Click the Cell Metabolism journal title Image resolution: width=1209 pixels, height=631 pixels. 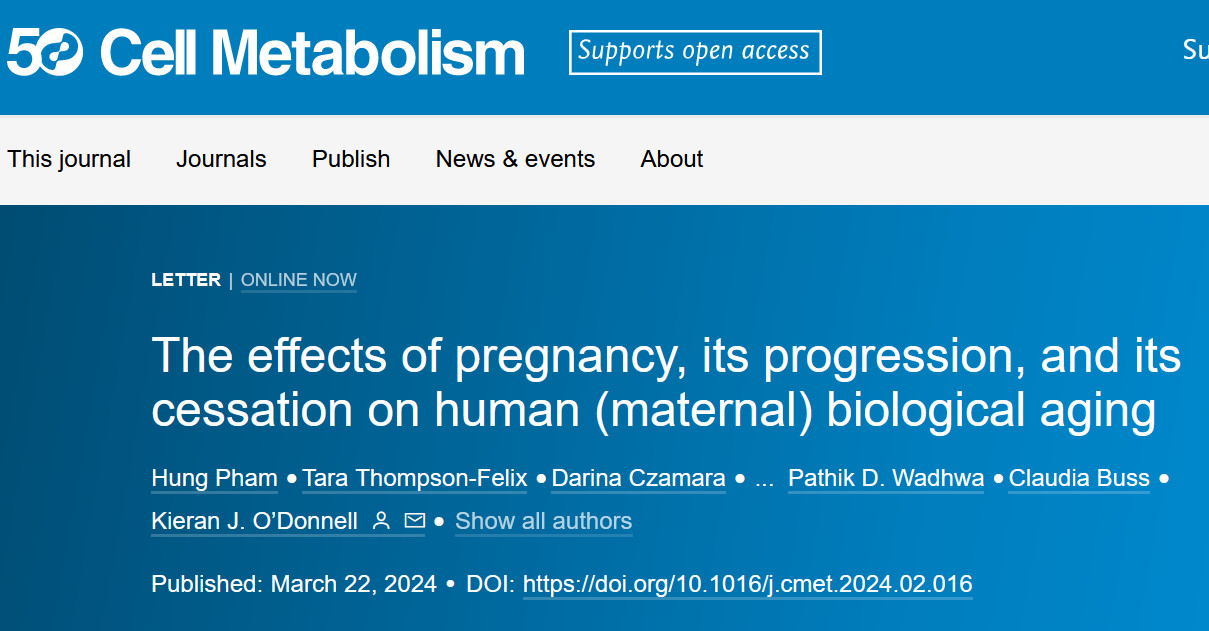[x=312, y=52]
